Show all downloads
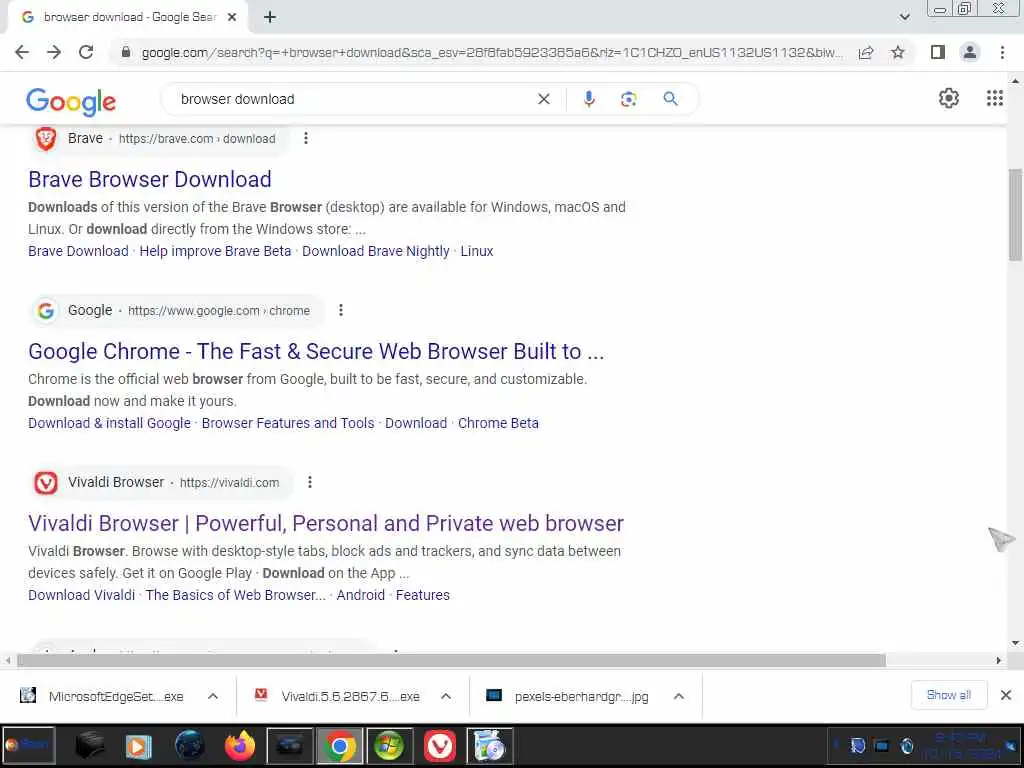 coord(949,695)
